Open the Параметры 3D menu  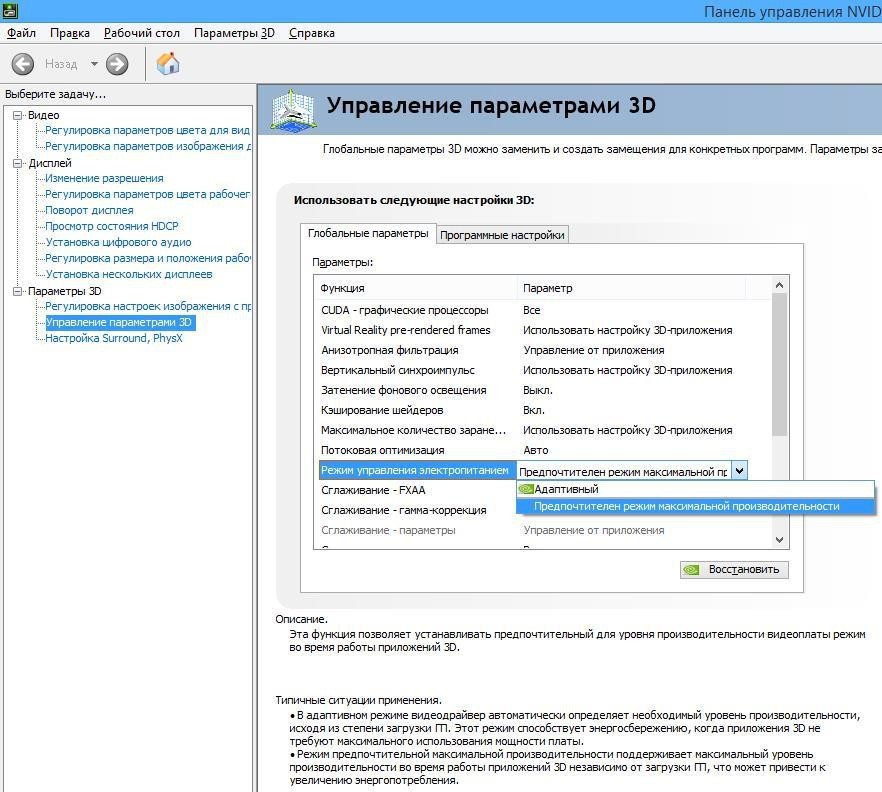coord(234,33)
